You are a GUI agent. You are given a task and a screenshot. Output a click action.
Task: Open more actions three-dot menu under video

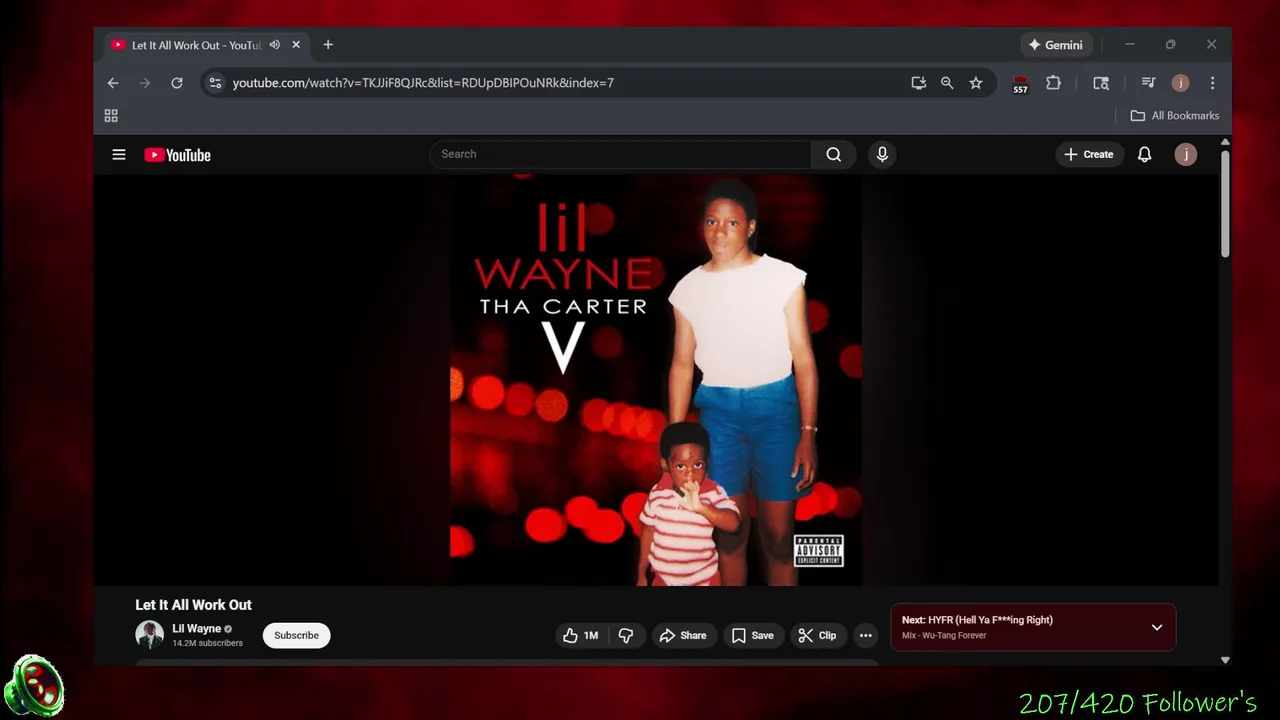coord(866,635)
